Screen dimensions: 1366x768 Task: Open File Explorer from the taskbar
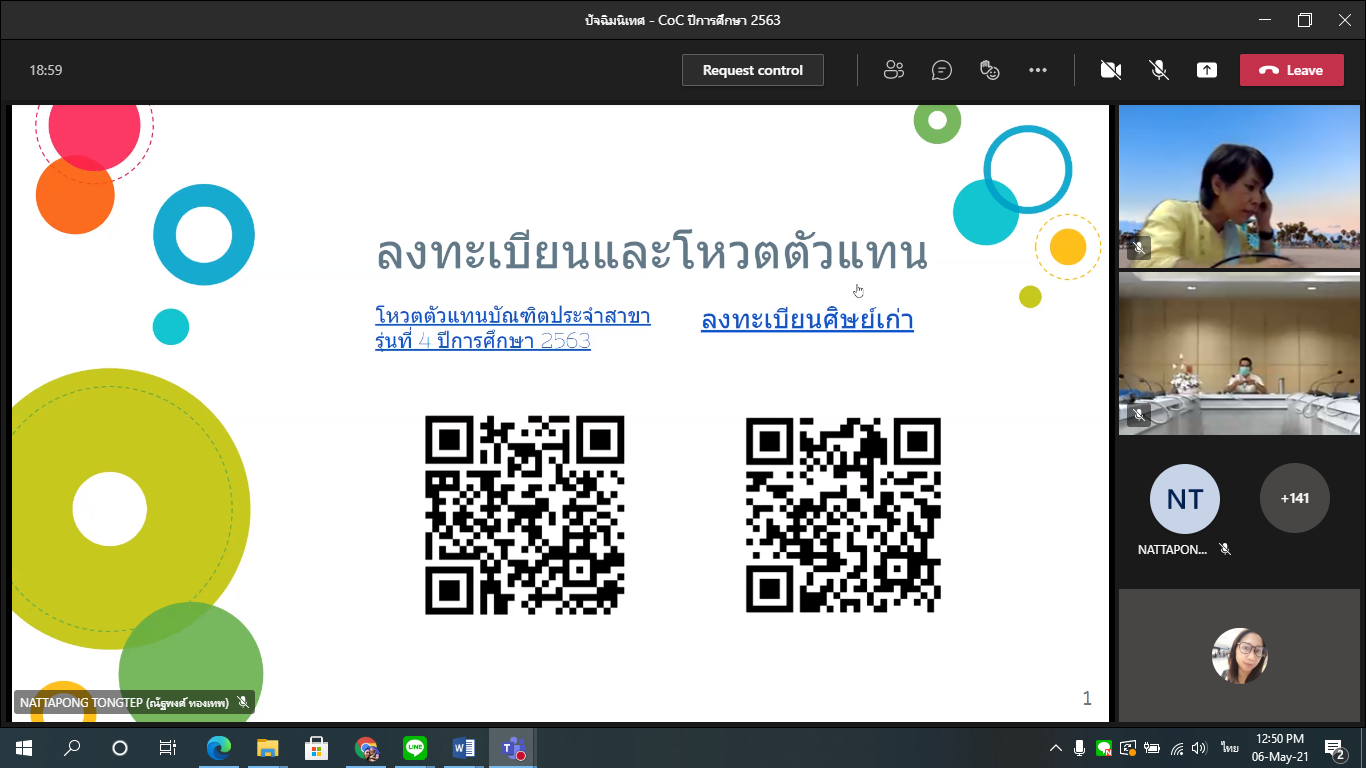267,747
